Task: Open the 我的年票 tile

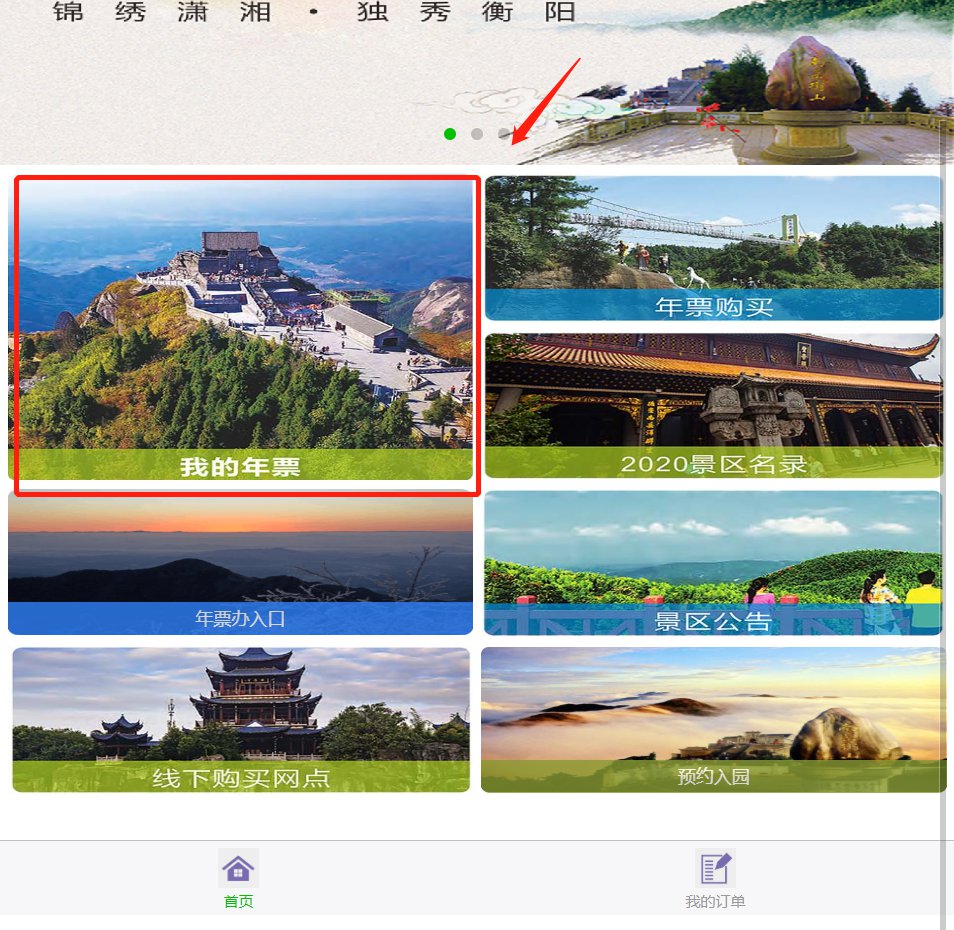Action: [x=240, y=329]
